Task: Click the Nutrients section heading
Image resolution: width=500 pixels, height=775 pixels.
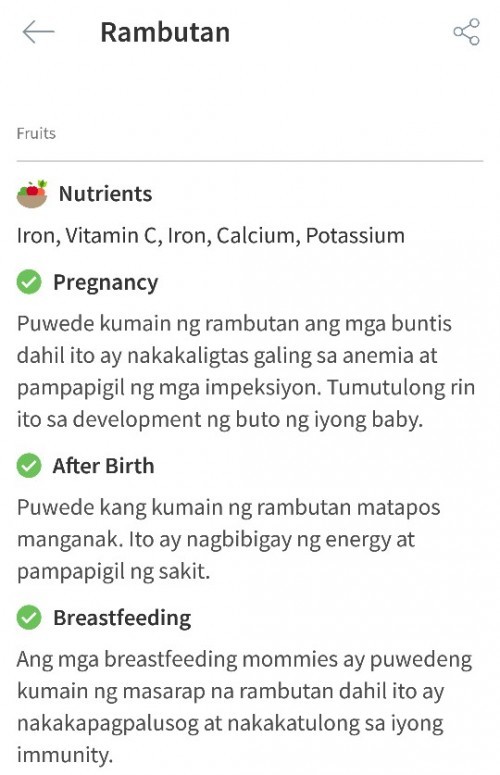Action: click(x=105, y=193)
